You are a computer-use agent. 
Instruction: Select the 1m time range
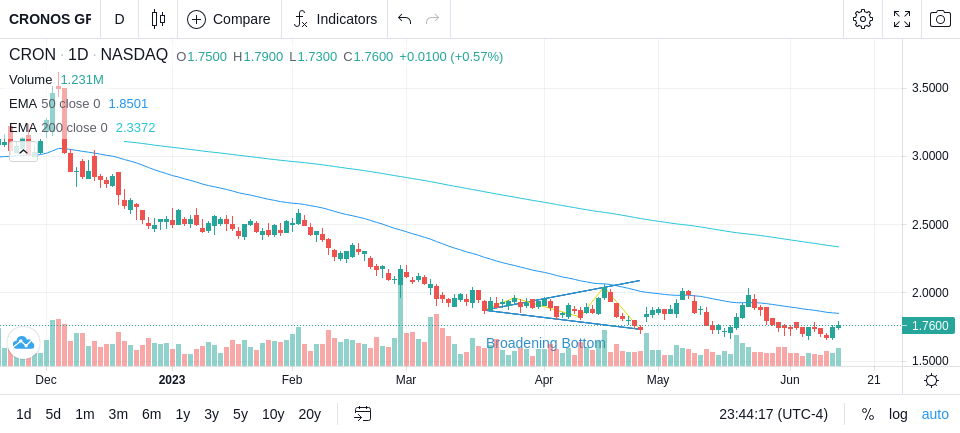(x=84, y=414)
